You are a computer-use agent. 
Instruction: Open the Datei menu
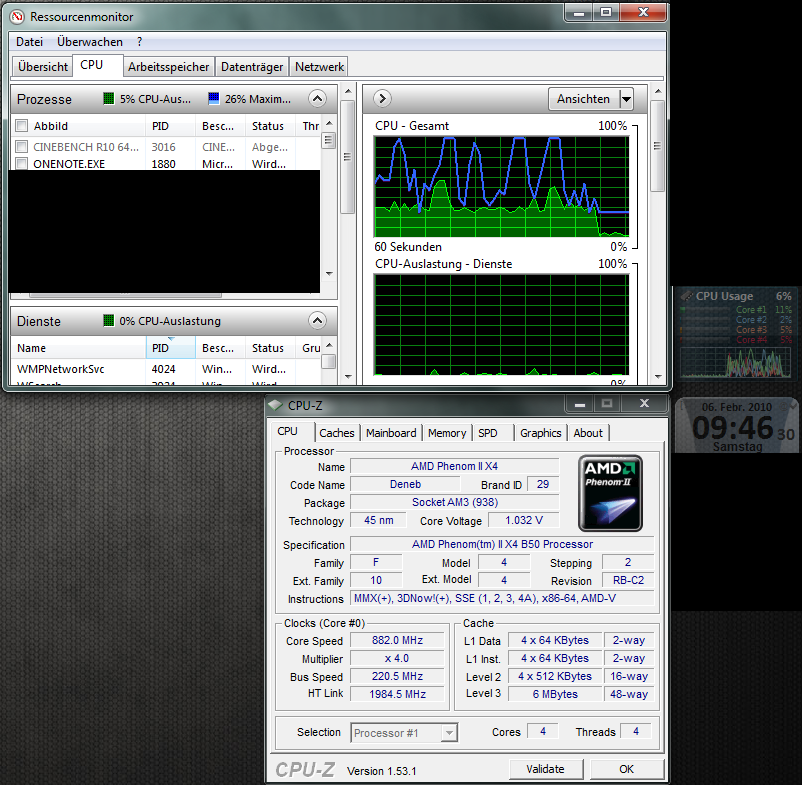(29, 42)
